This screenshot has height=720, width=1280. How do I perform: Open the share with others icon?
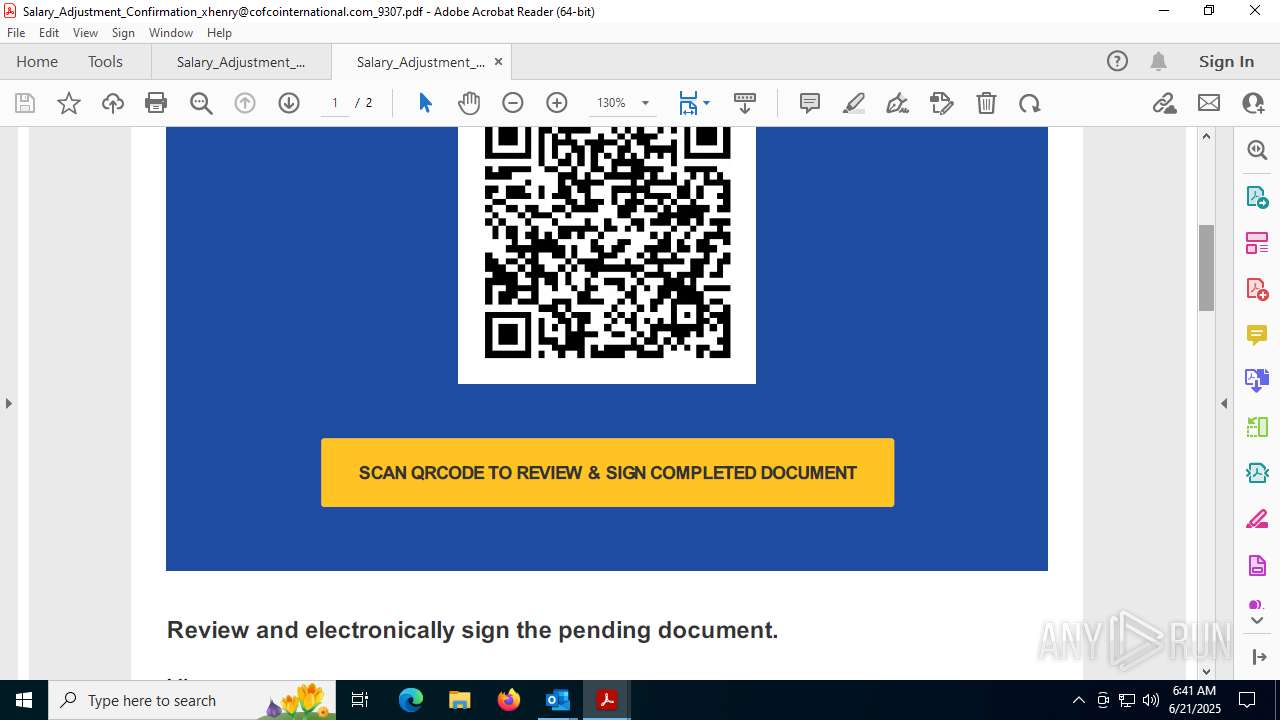[1253, 103]
